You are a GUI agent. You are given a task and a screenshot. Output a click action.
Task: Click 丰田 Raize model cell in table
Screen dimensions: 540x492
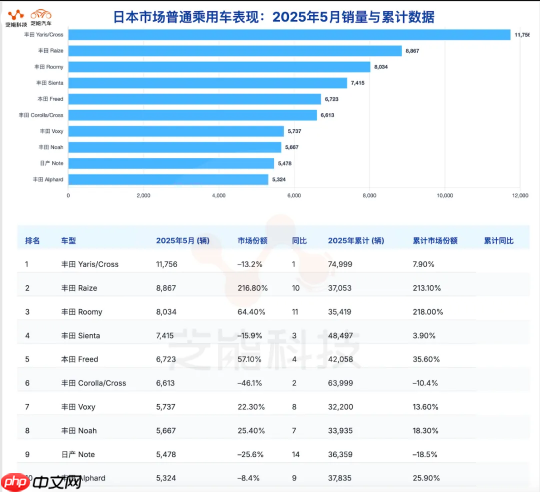point(79,288)
